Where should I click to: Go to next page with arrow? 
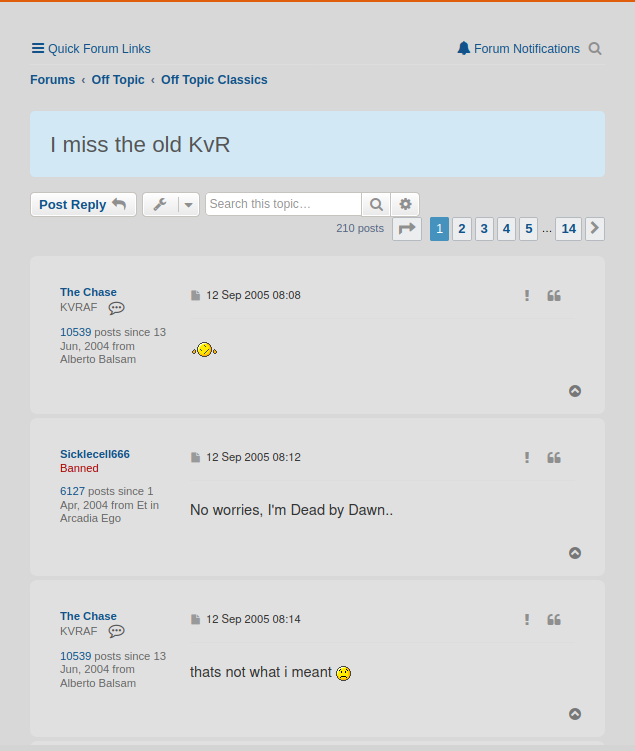pos(595,229)
